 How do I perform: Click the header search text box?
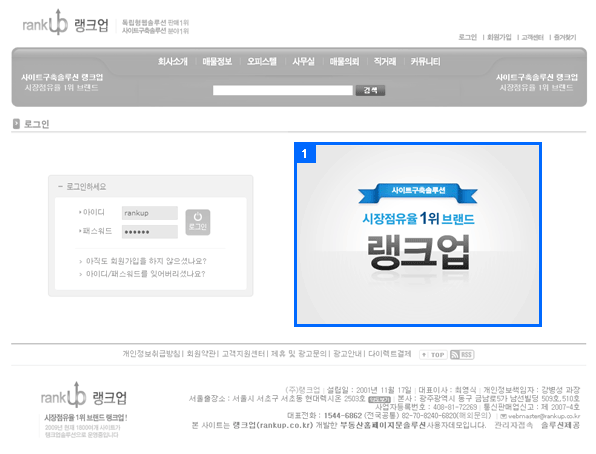283,90
